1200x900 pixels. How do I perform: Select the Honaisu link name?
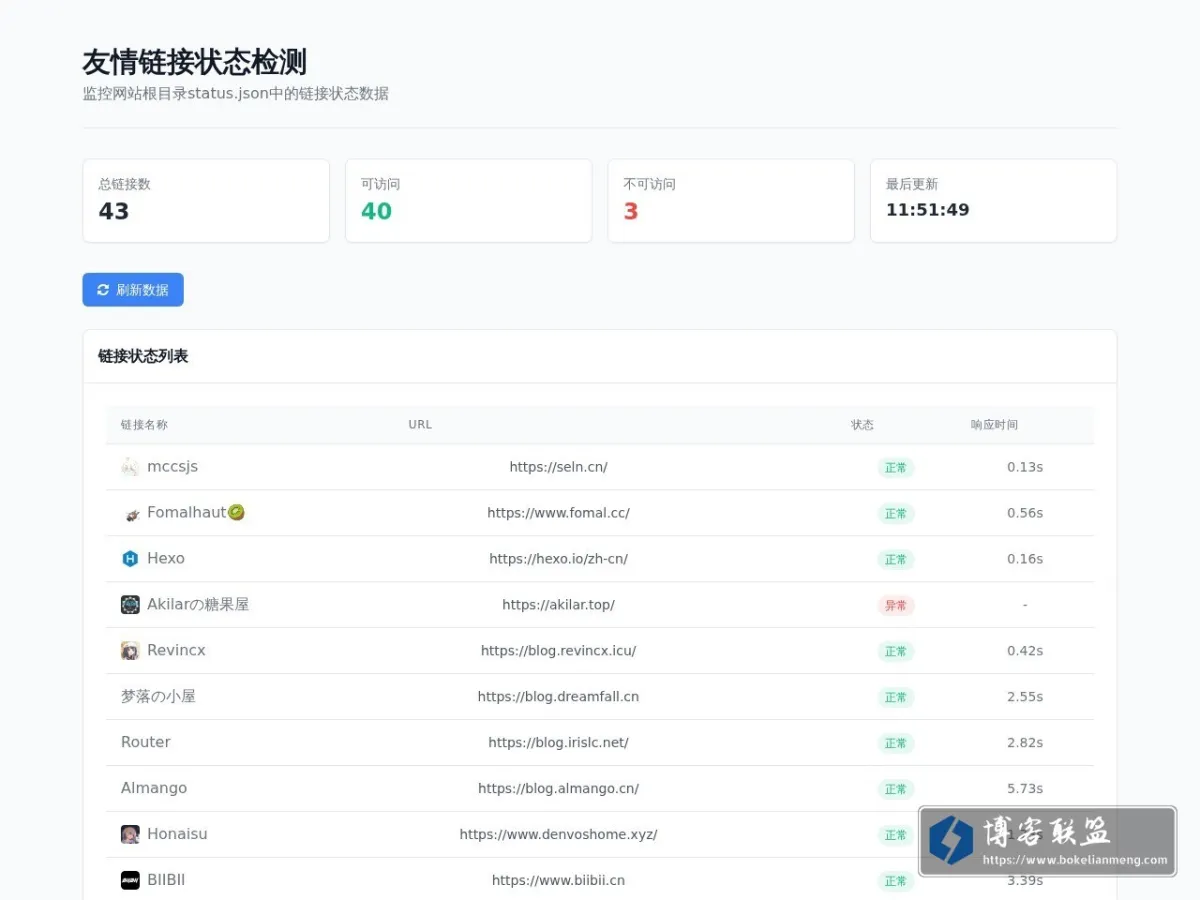pyautogui.click(x=177, y=835)
